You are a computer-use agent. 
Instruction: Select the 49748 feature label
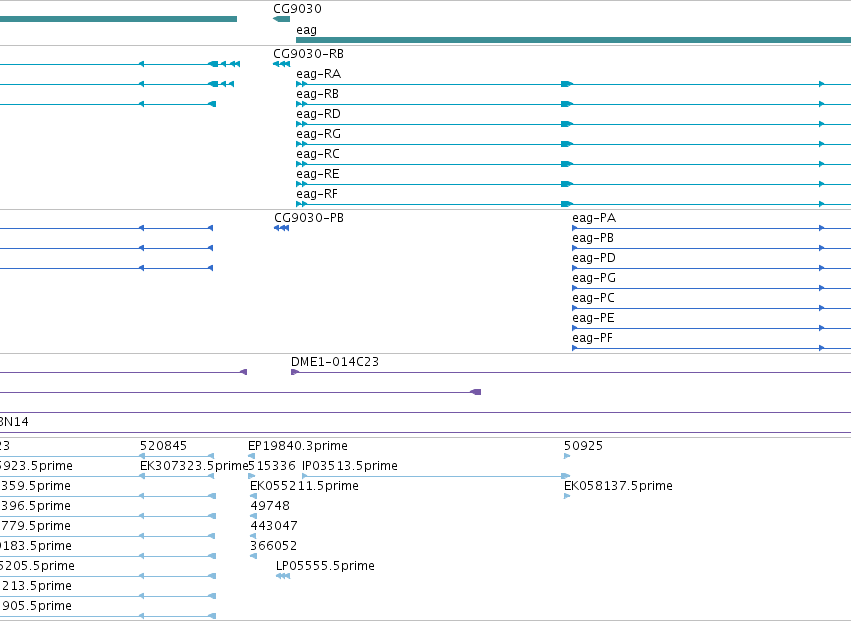point(270,506)
